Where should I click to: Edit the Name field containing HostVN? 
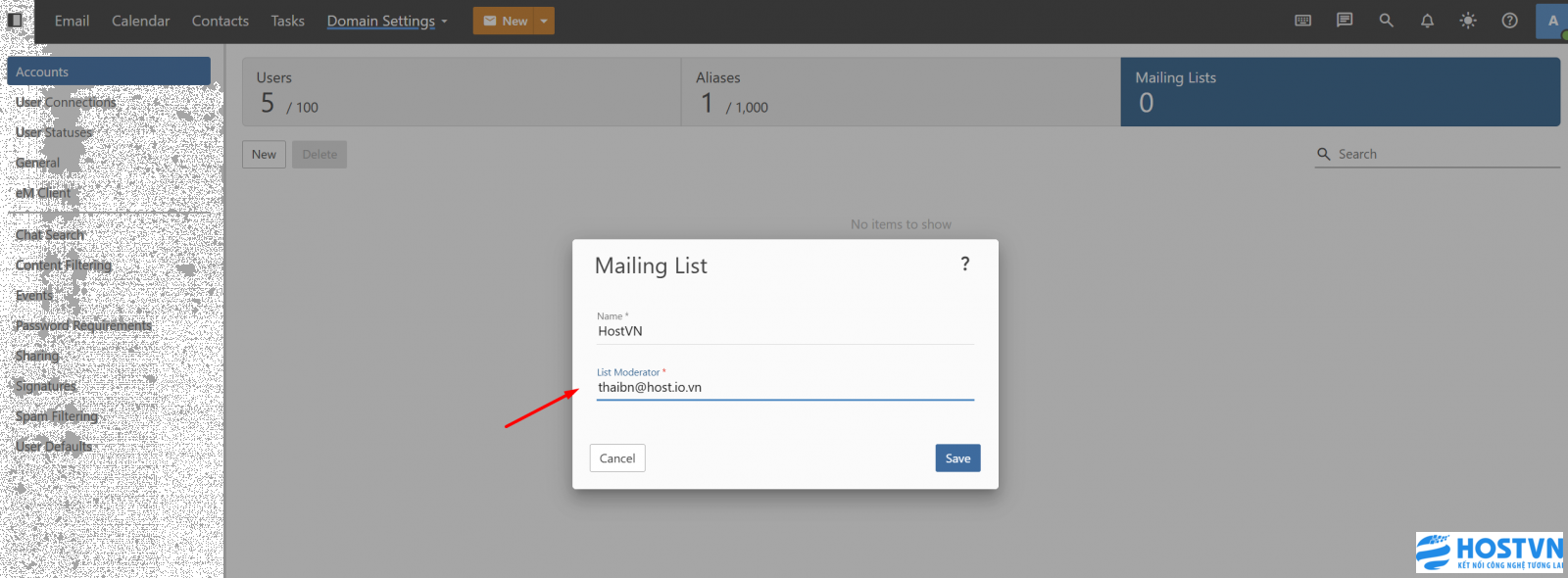tap(784, 332)
